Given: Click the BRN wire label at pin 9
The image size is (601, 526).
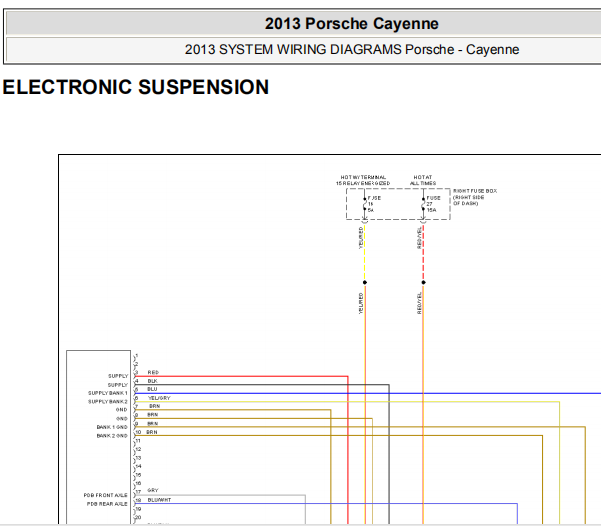Looking at the screenshot, I should (x=153, y=424).
